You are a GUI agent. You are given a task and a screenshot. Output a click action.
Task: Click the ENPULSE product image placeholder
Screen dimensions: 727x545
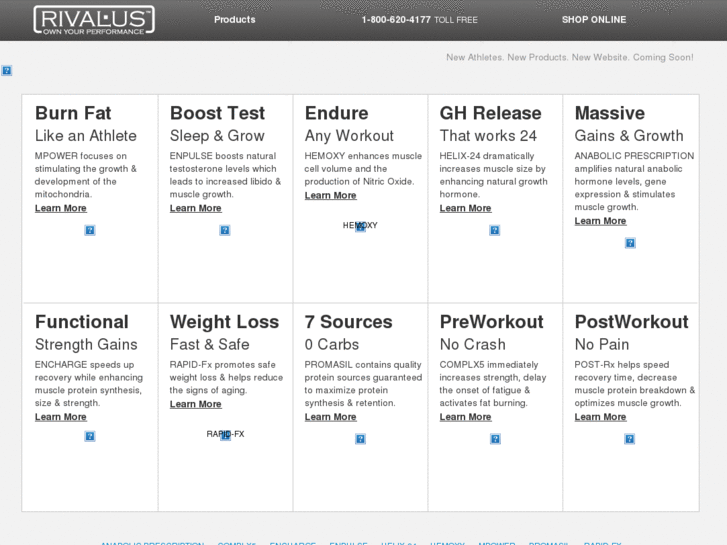tap(225, 230)
